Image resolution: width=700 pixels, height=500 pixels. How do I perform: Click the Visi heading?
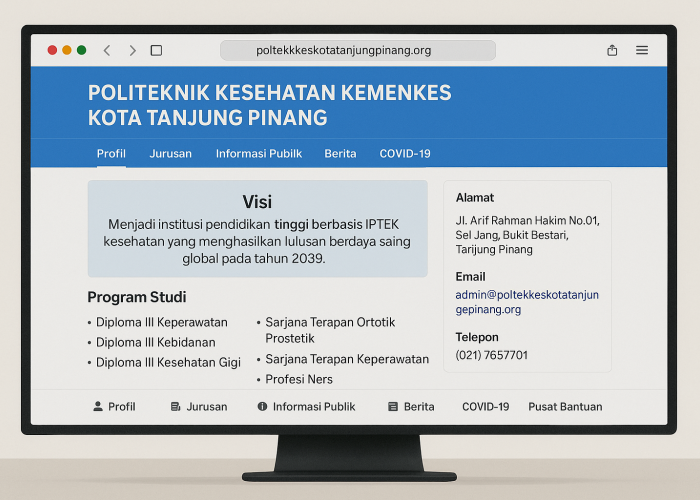(257, 202)
